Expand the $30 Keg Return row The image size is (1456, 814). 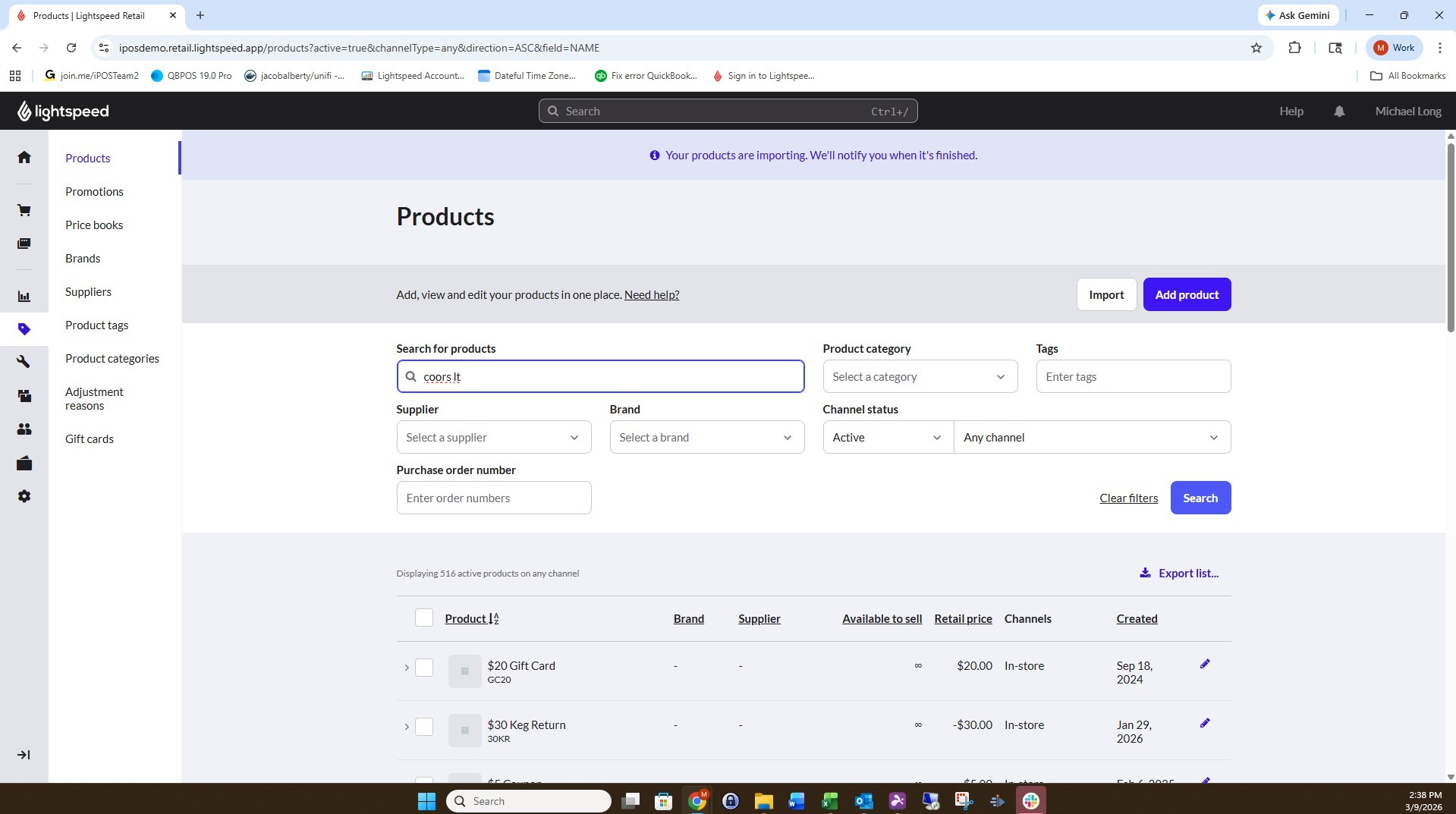(x=407, y=727)
